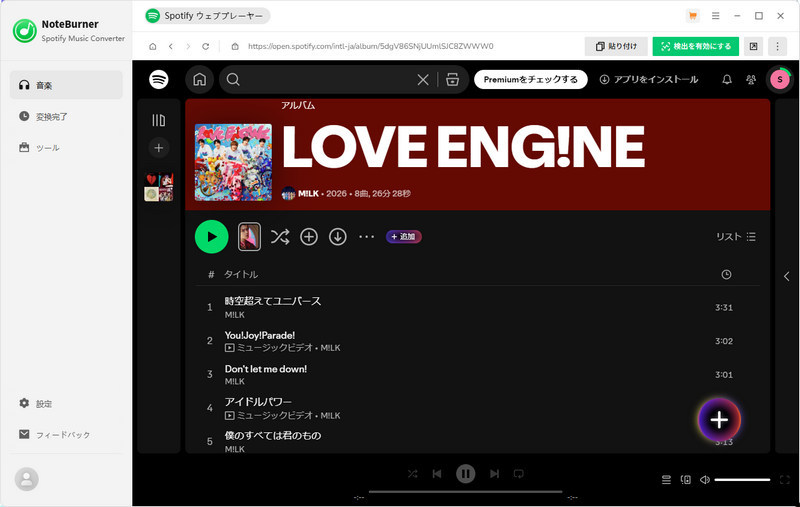The image size is (800, 507).
Task: Download the album arrow icon
Action: coord(338,237)
